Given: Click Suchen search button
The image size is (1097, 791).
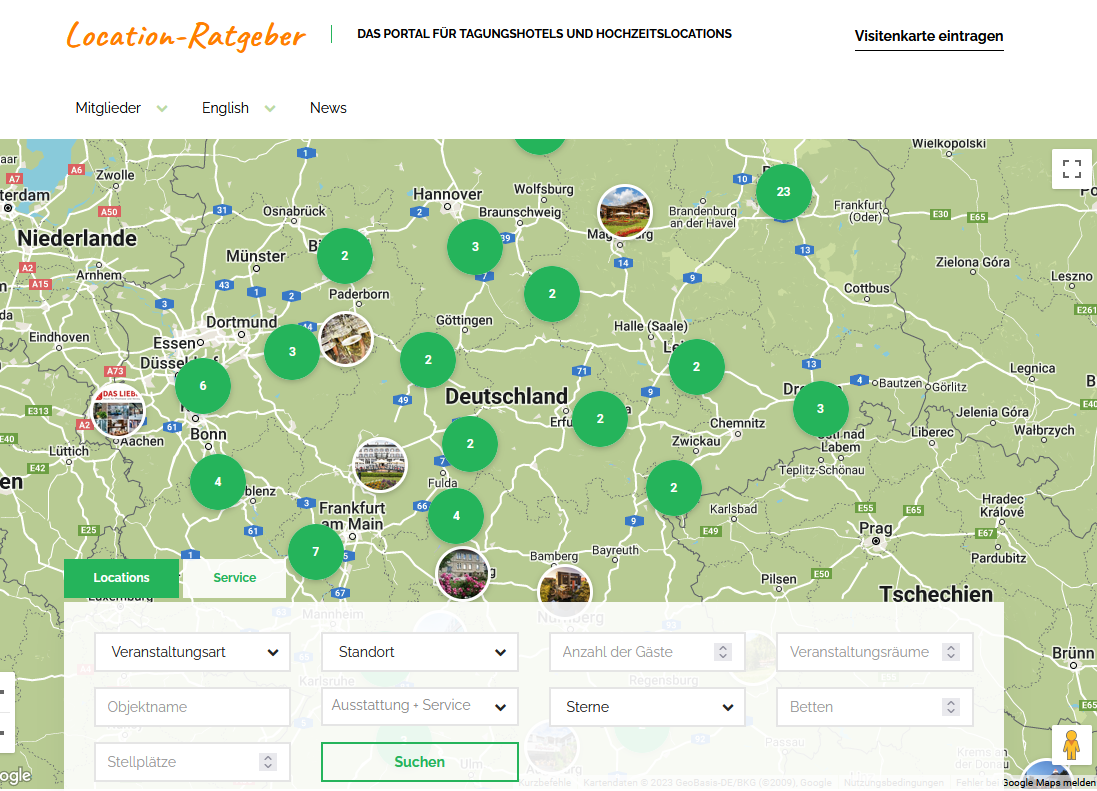Looking at the screenshot, I should (x=420, y=762).
